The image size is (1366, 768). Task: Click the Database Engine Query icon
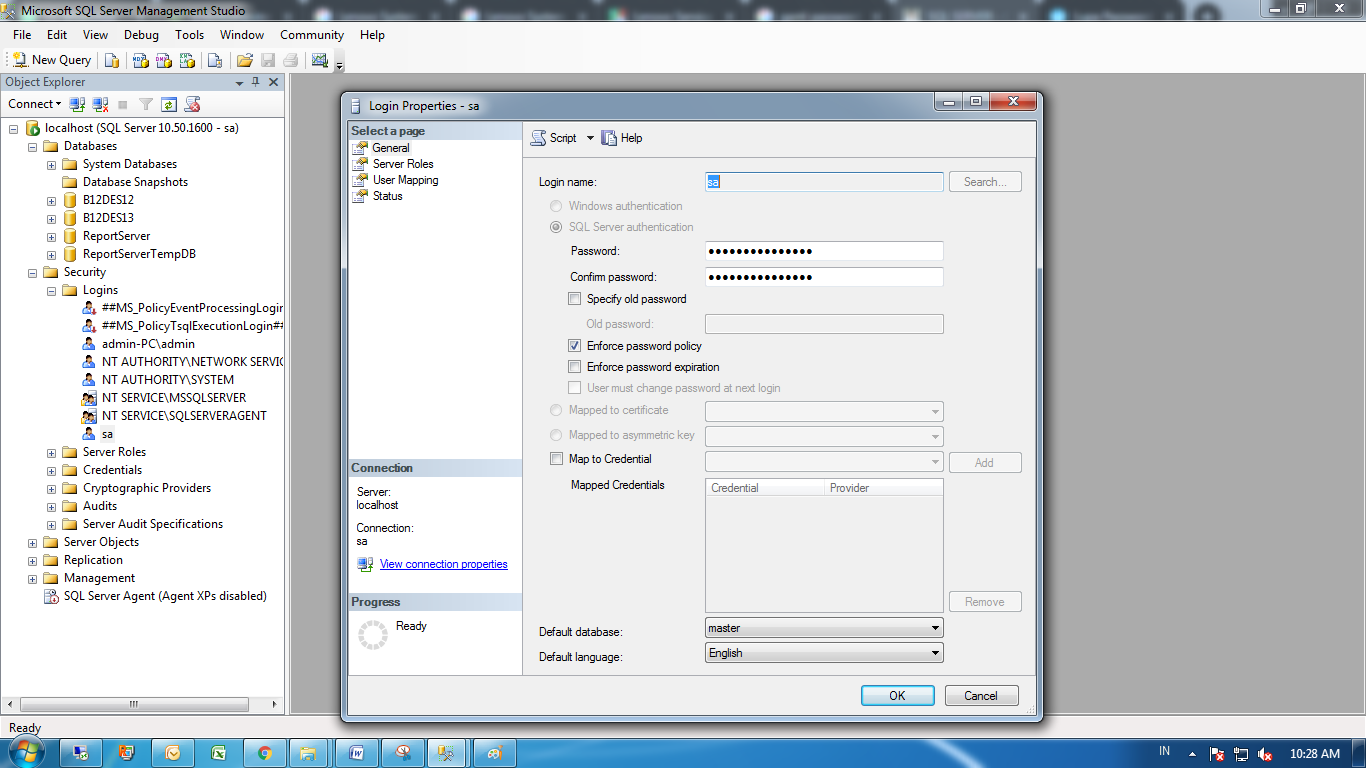(112, 60)
